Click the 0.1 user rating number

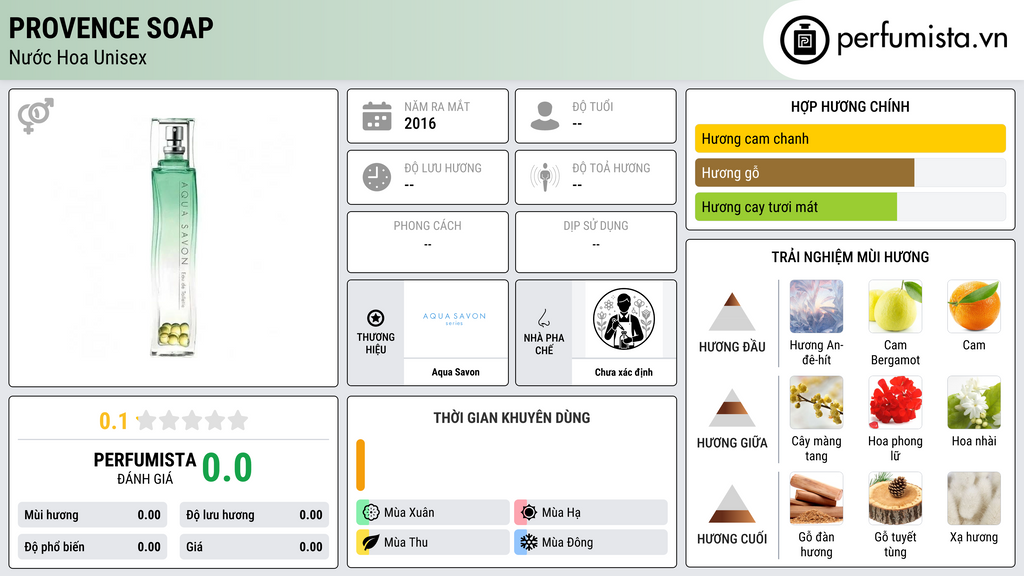point(114,421)
